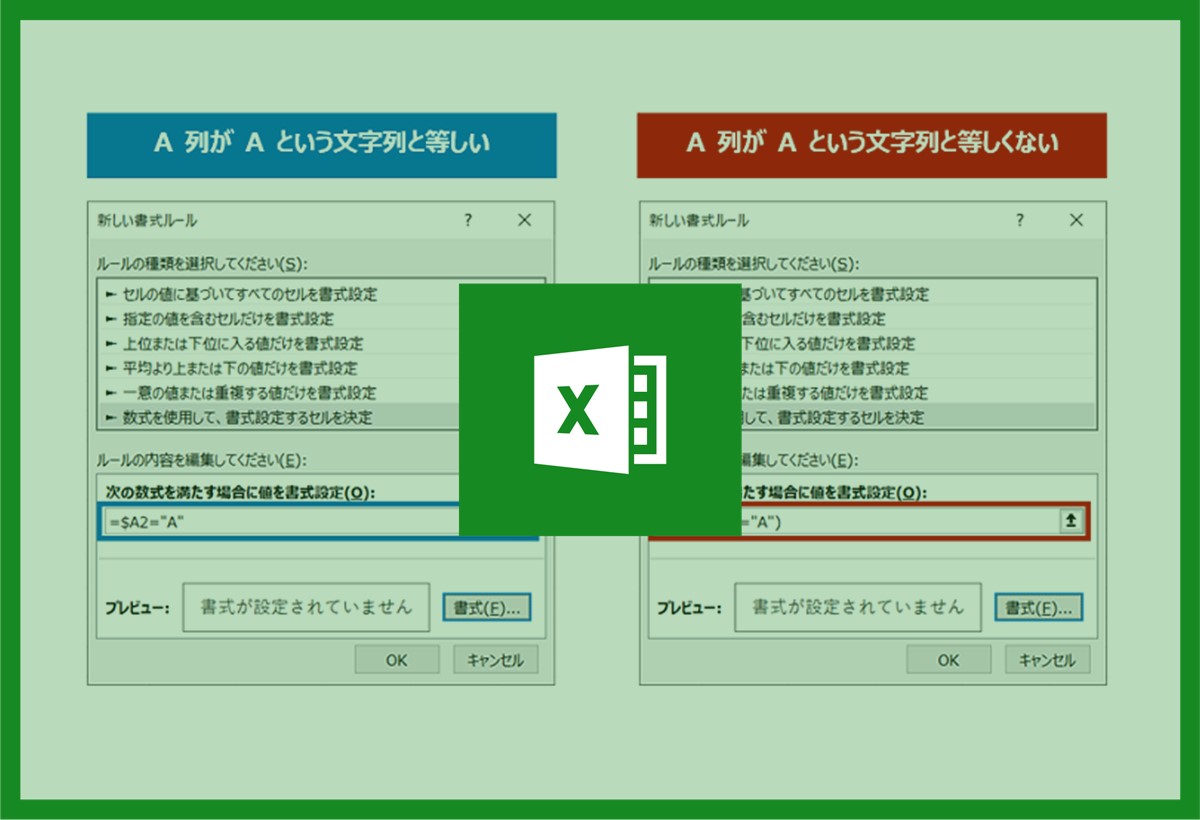Open 書式(F)... in the right dialog
Screen dimensions: 1200x820
tap(1039, 607)
